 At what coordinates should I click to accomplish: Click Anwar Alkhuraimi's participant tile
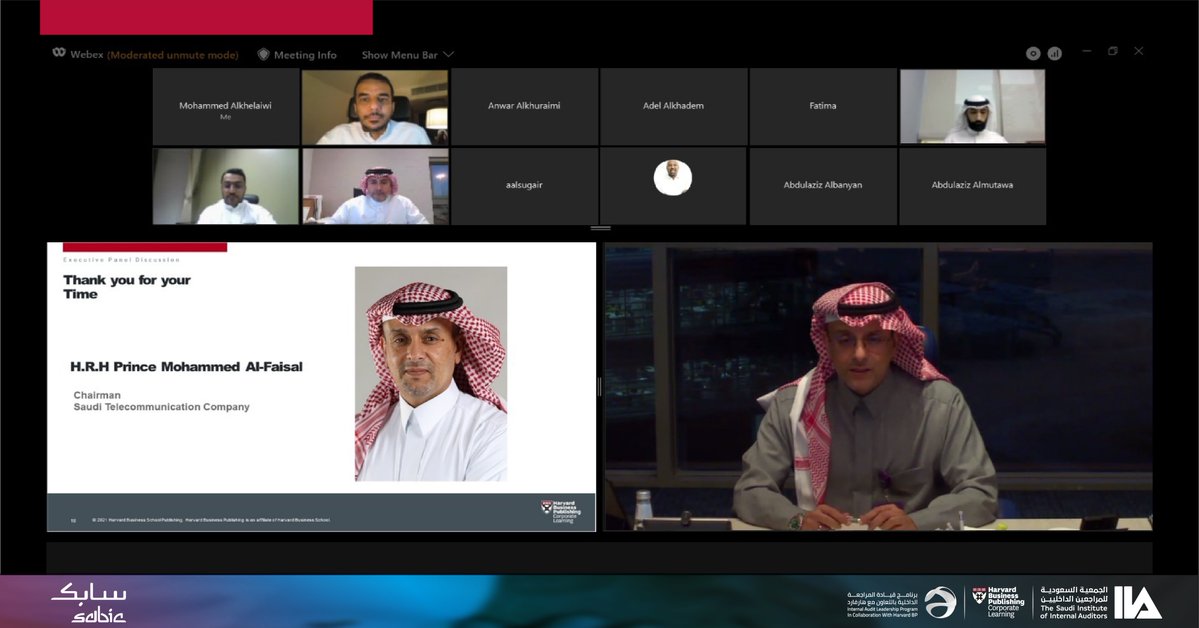[524, 106]
